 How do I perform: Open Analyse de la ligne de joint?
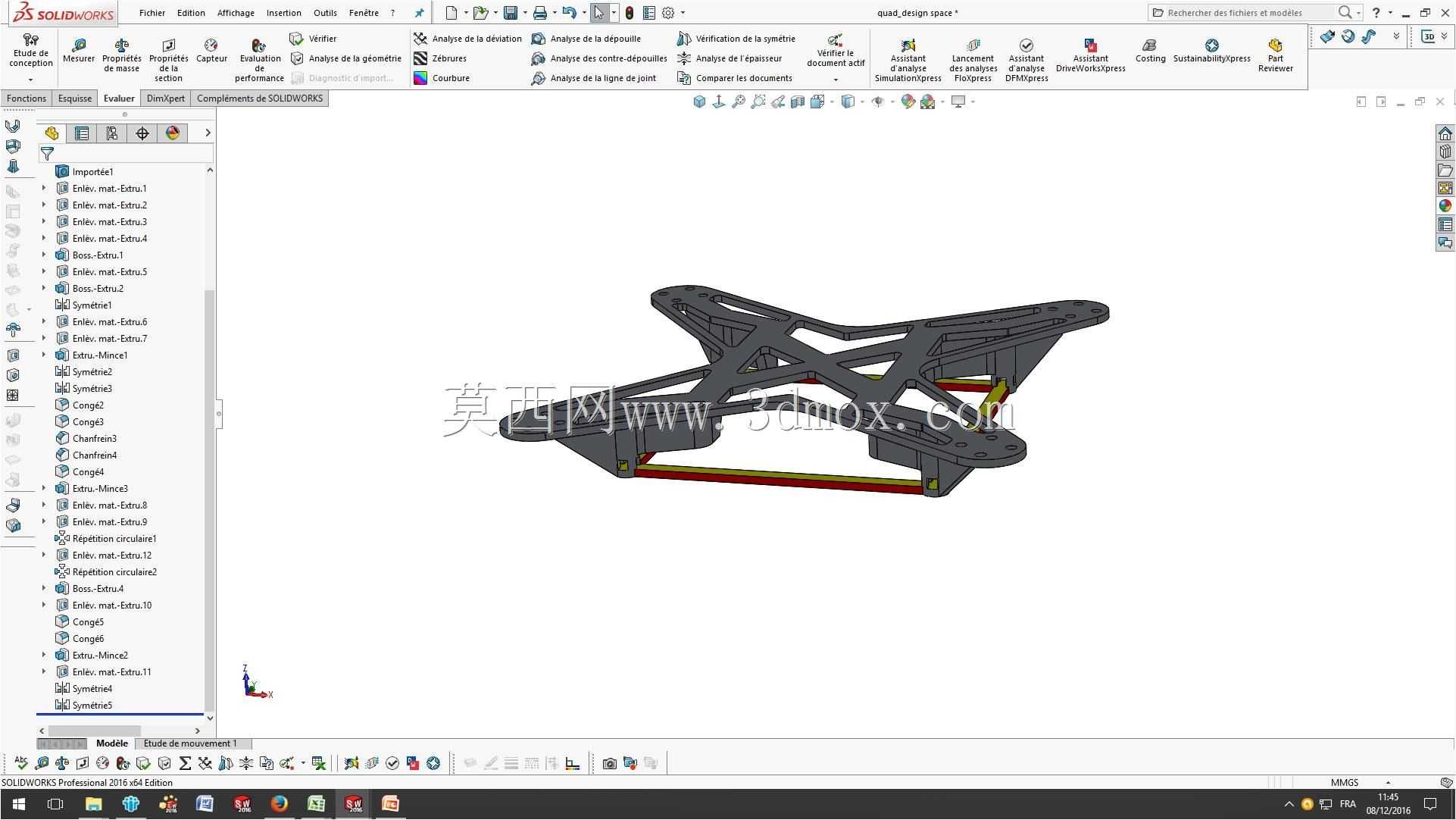594,78
